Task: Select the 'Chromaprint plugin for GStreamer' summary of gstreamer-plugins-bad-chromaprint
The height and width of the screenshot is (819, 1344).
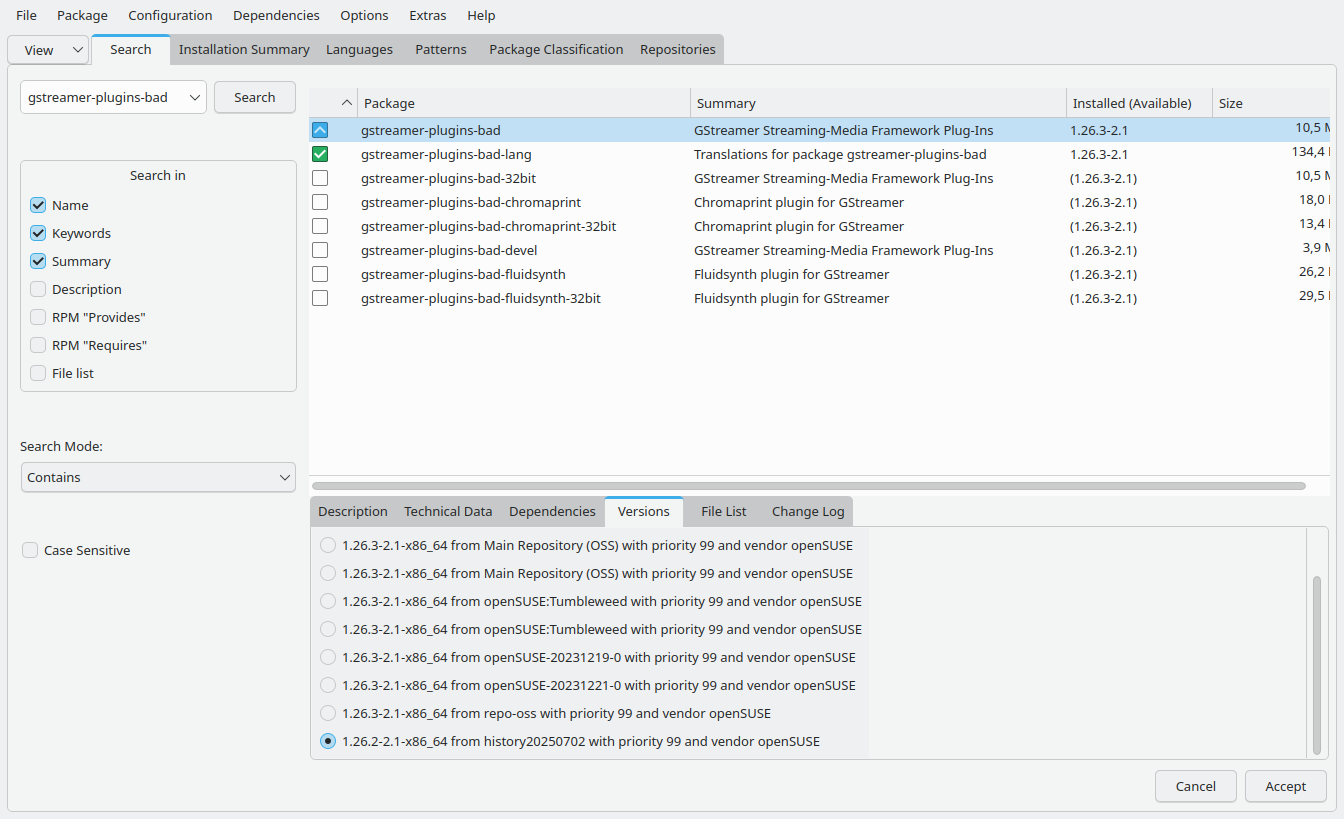Action: pos(799,202)
